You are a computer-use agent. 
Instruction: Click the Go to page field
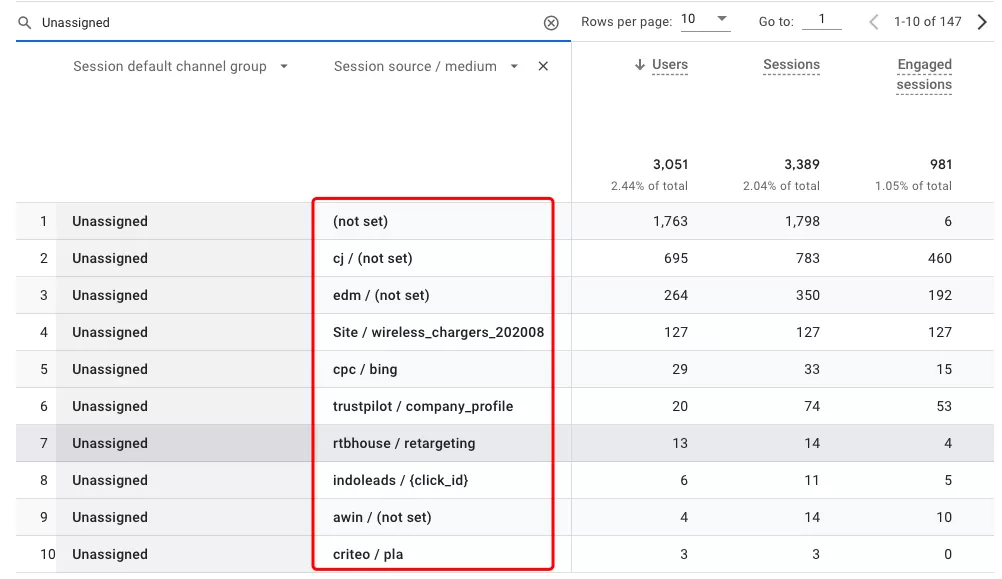822,20
